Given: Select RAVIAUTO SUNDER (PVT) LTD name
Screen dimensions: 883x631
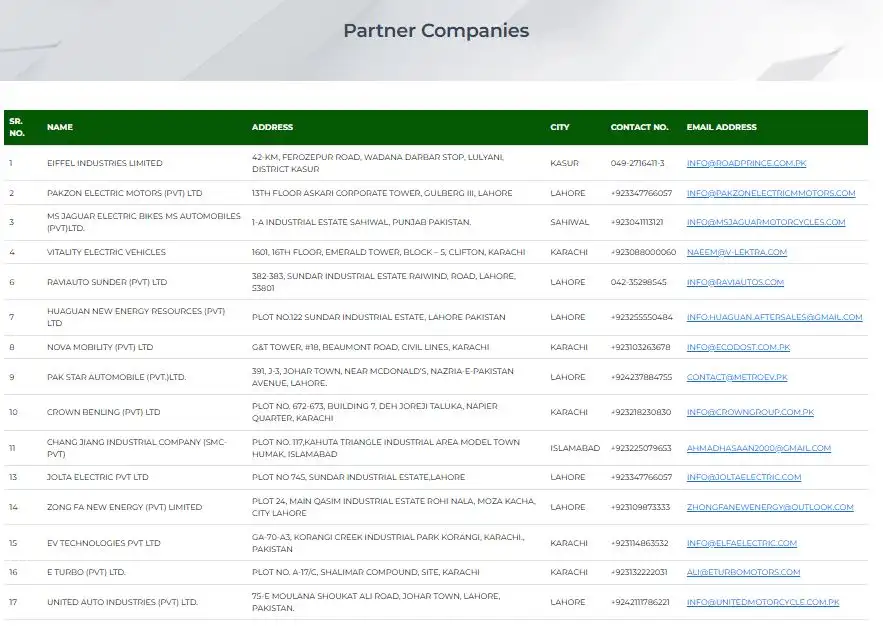Looking at the screenshot, I should tap(107, 282).
